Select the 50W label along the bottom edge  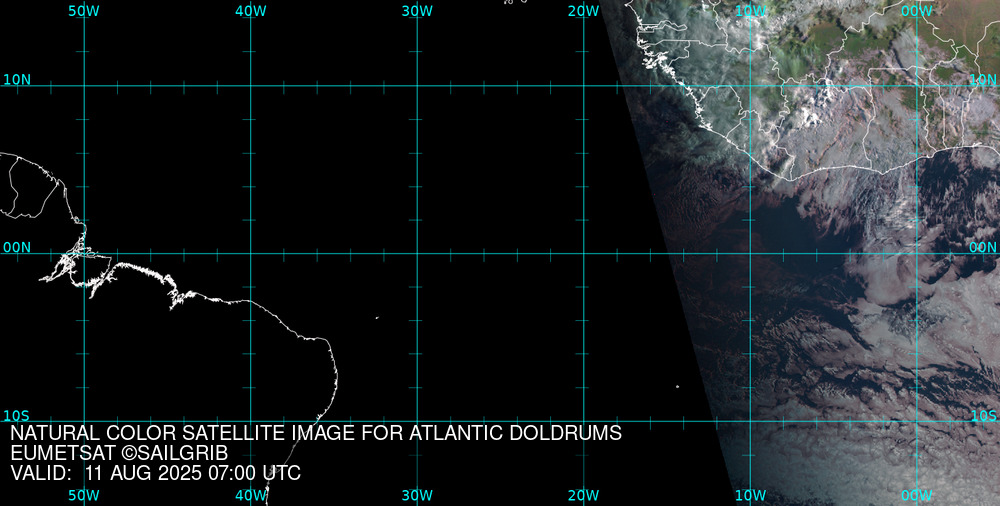pyautogui.click(x=84, y=495)
